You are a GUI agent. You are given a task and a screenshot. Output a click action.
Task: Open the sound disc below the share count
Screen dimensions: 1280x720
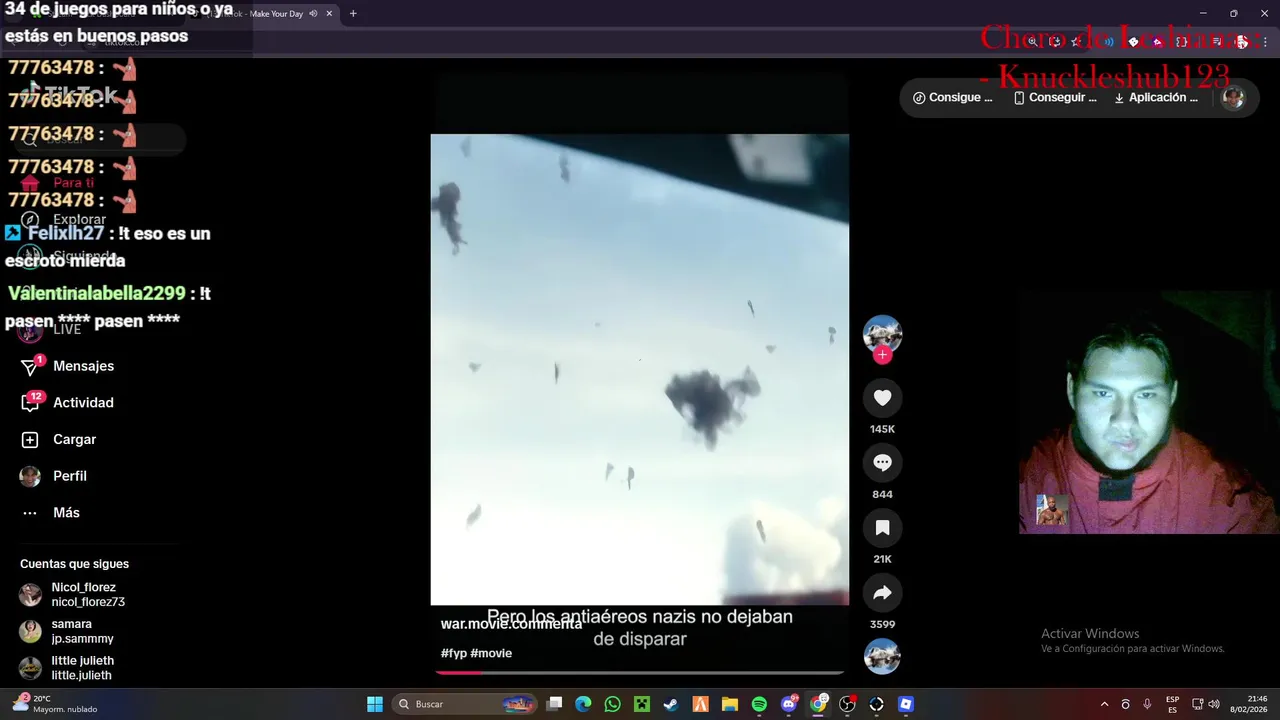tap(882, 657)
